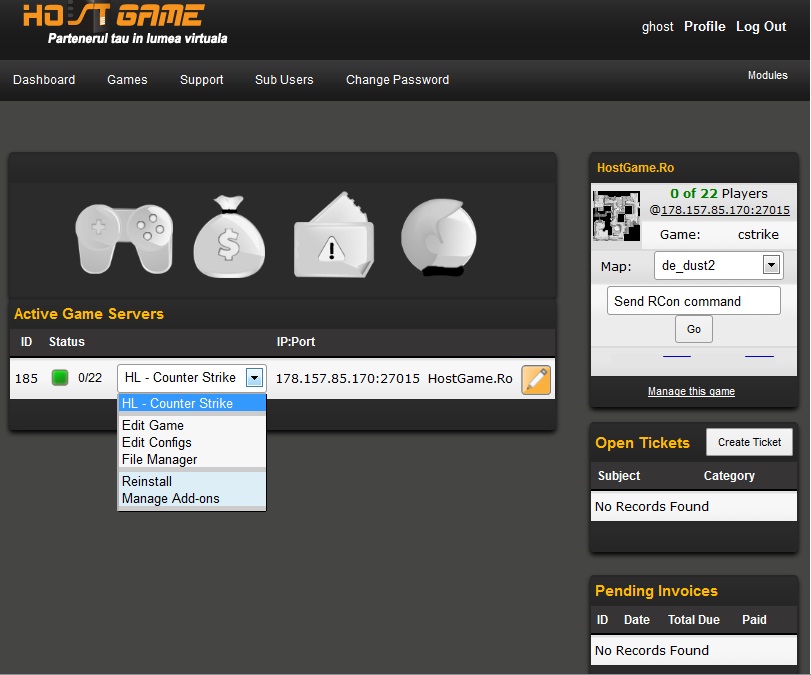This screenshot has width=811, height=675.
Task: Open the white helmet icon
Action: pos(439,237)
